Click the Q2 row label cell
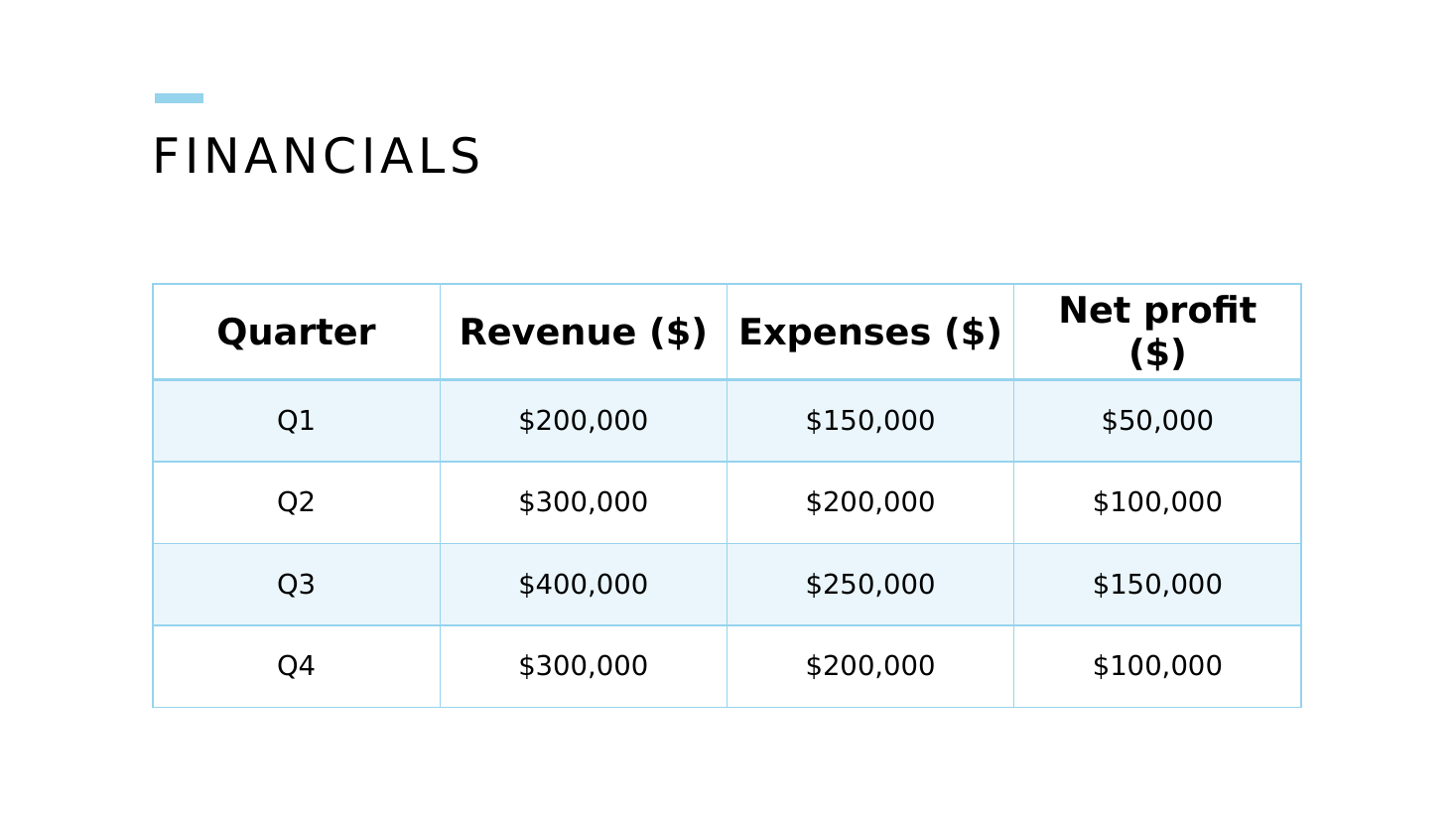The height and width of the screenshot is (819, 1456). coord(297,502)
